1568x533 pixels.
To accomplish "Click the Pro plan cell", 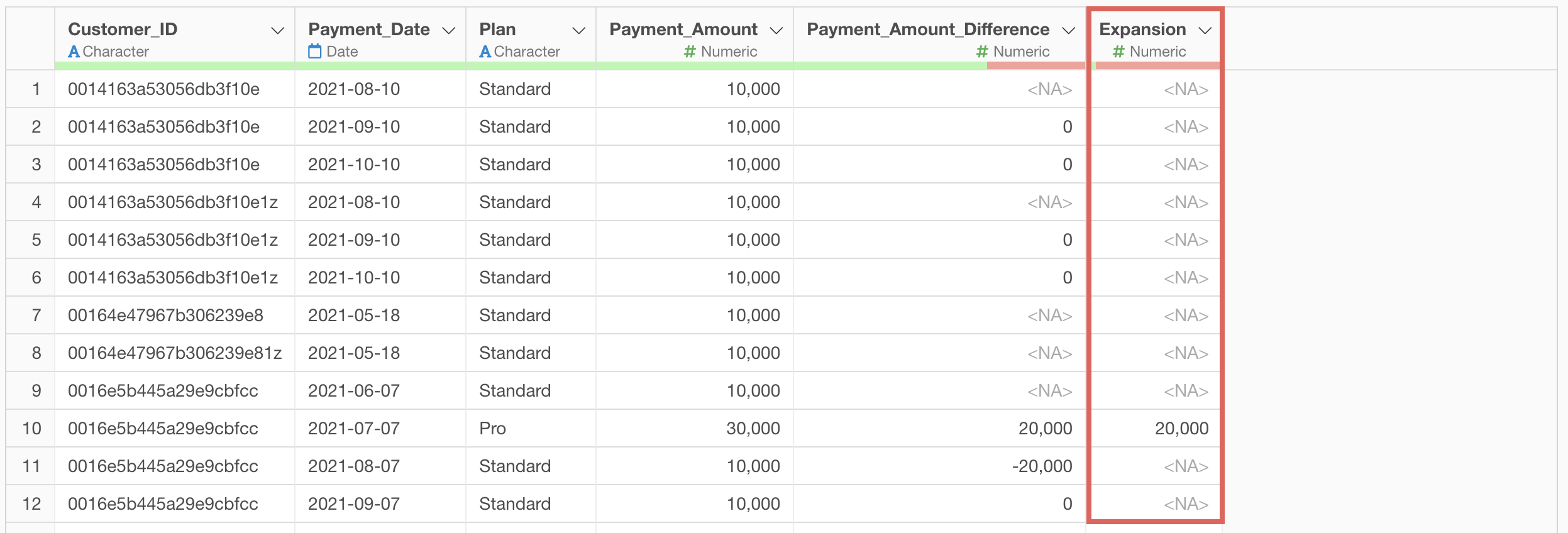I will pyautogui.click(x=493, y=429).
